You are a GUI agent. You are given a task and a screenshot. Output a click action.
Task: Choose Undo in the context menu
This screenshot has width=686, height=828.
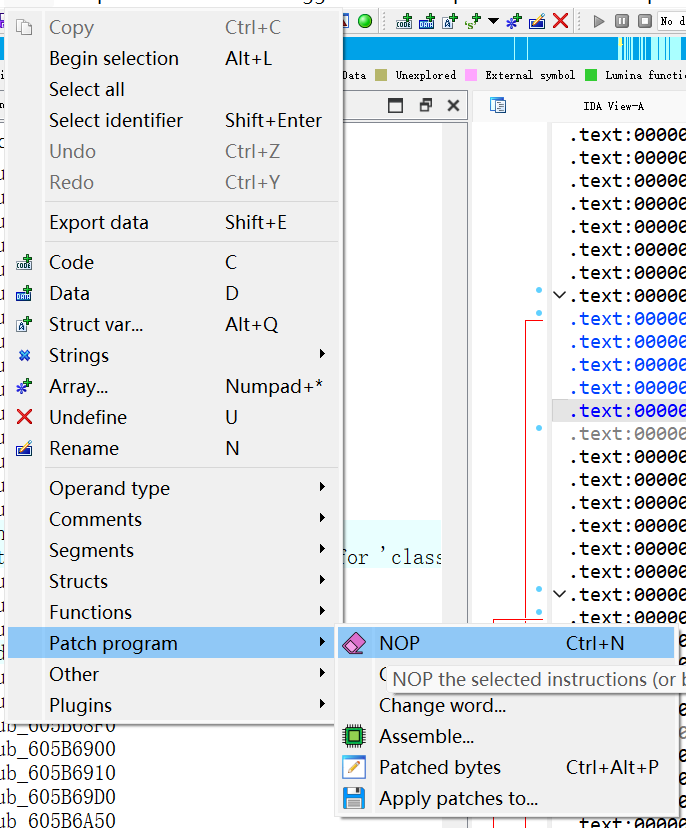[x=173, y=152]
